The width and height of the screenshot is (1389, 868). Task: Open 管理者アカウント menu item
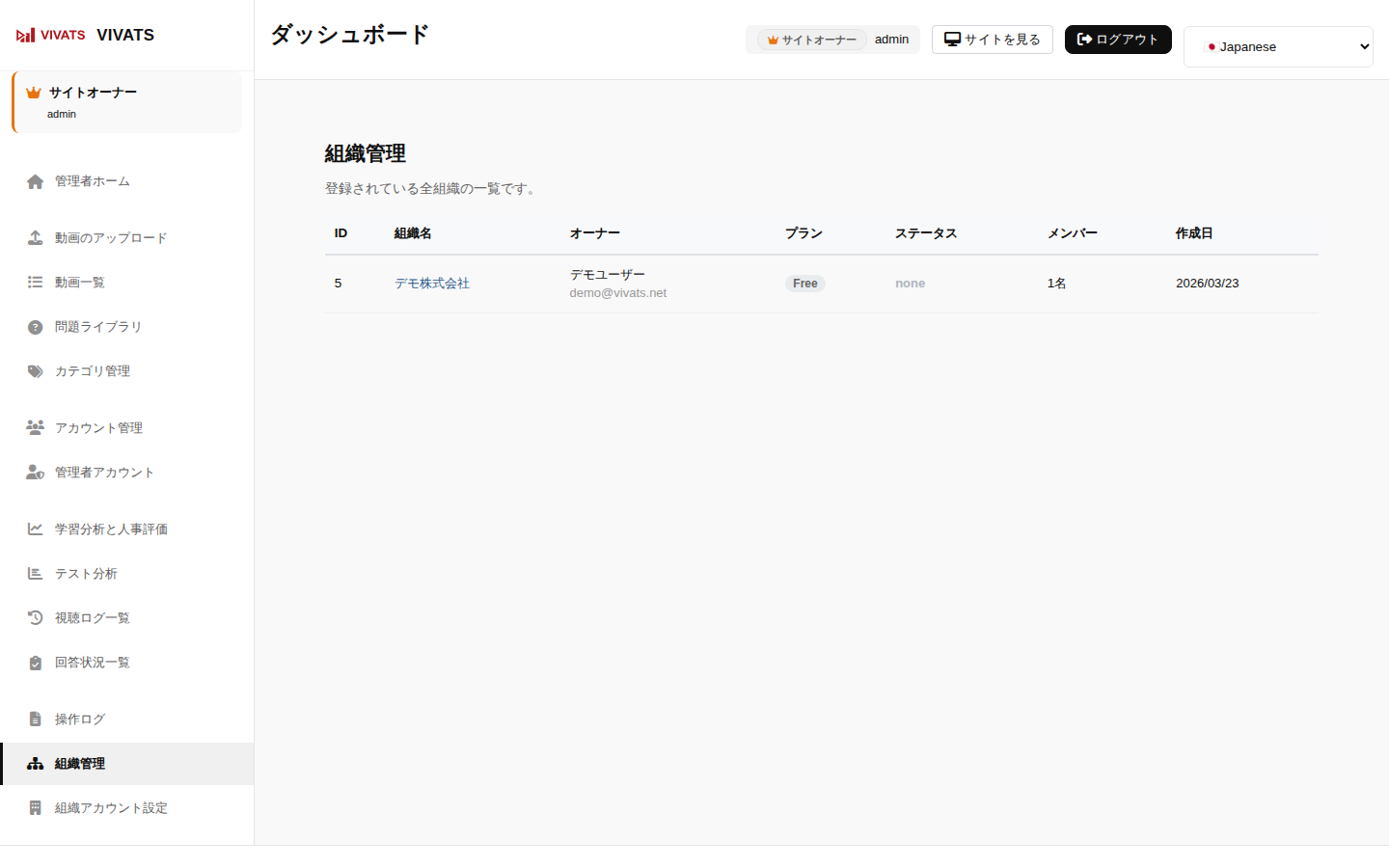point(127,472)
